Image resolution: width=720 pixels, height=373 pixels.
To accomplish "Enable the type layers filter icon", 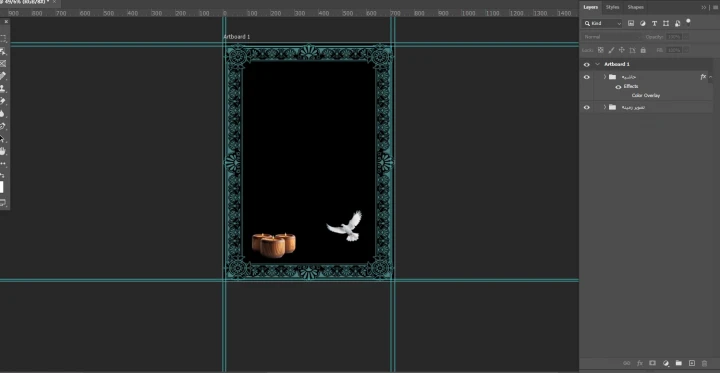I will [654, 23].
